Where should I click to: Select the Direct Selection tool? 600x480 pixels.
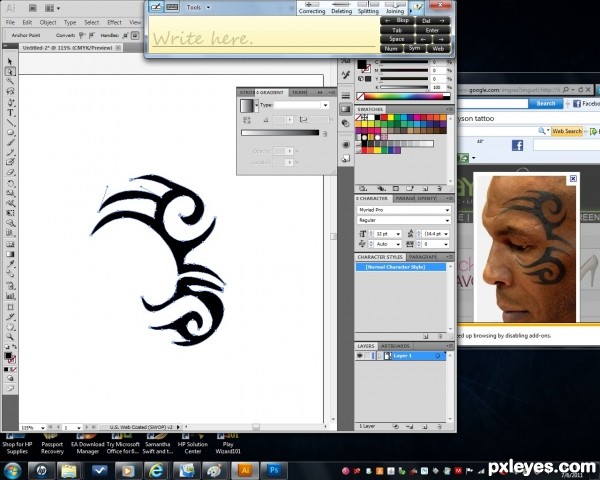10,72
